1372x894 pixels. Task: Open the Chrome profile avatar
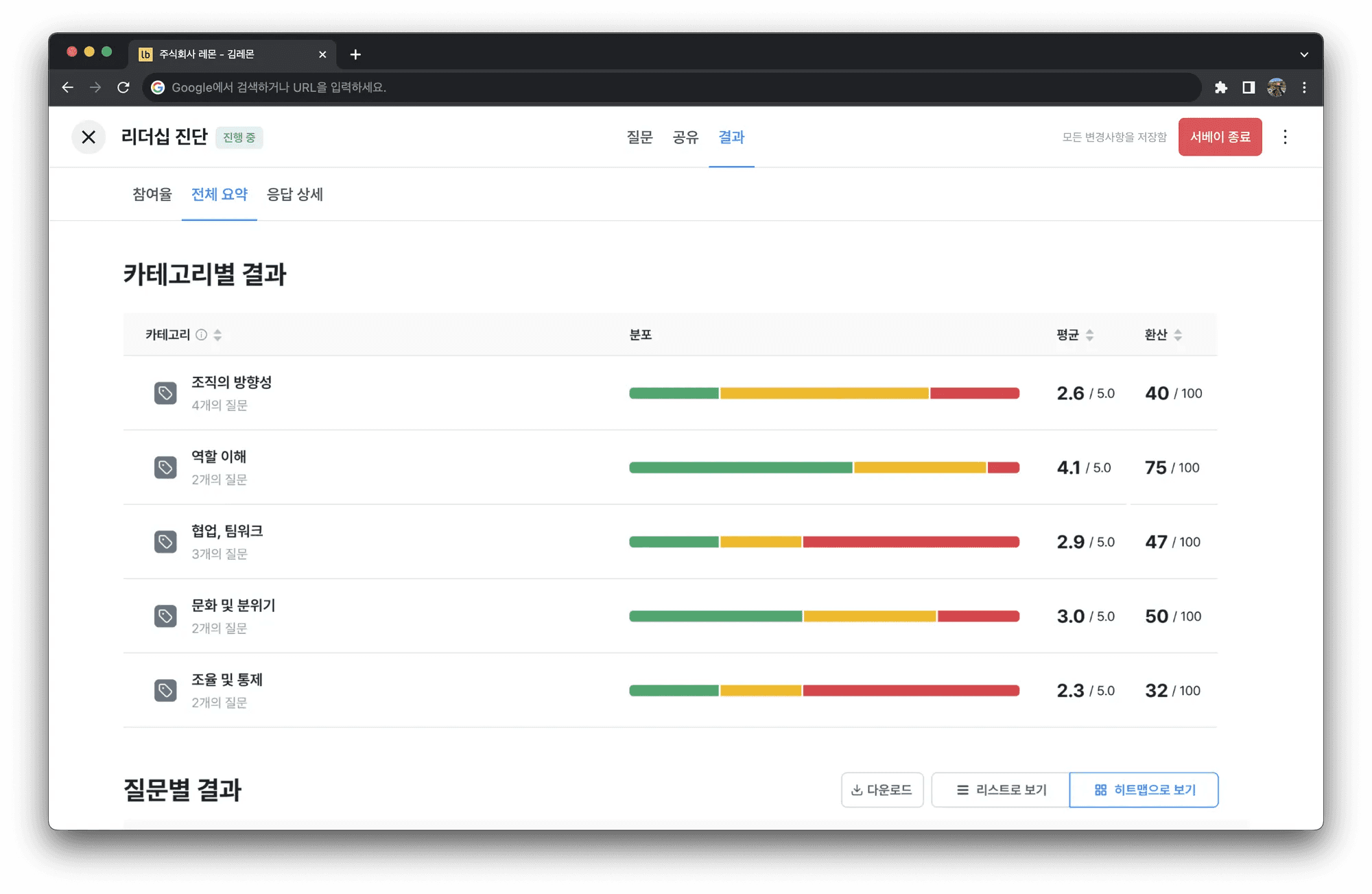[1277, 87]
